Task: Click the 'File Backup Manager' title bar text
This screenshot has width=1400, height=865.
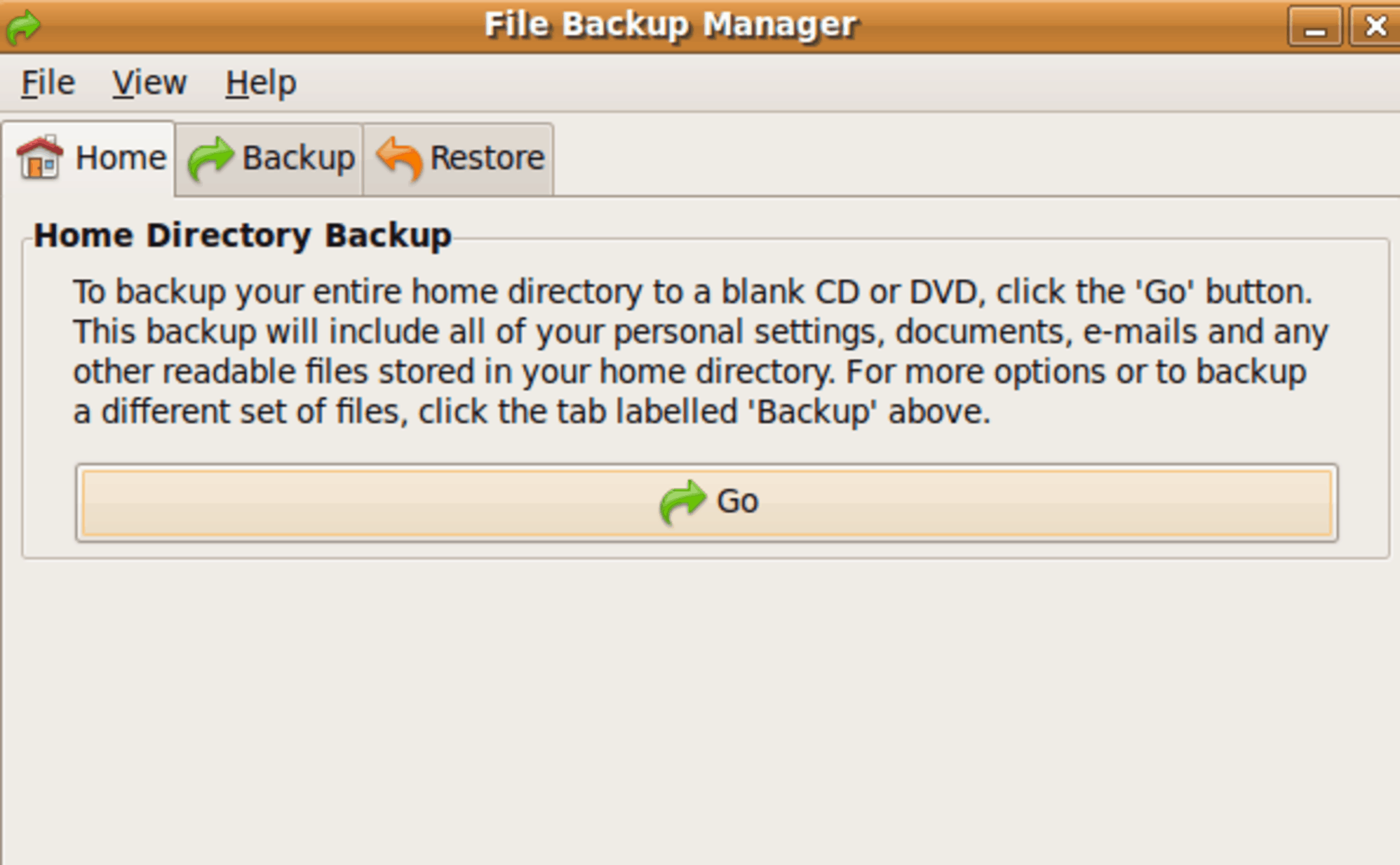Action: tap(671, 25)
